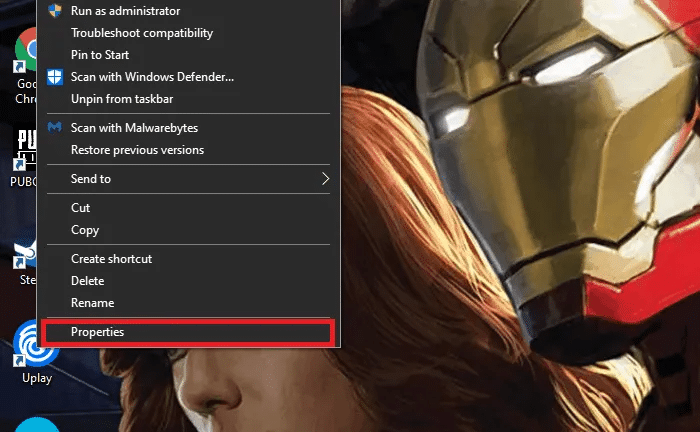The image size is (700, 432).
Task: Select Unpin from taskbar
Action: pyautogui.click(x=188, y=99)
